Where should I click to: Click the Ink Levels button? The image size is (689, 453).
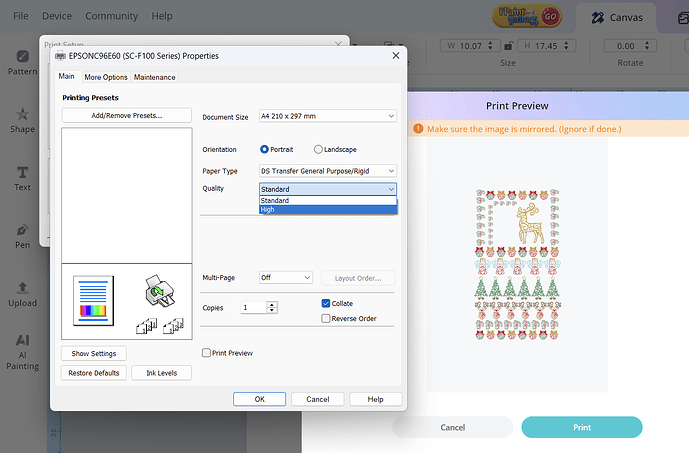coord(161,373)
